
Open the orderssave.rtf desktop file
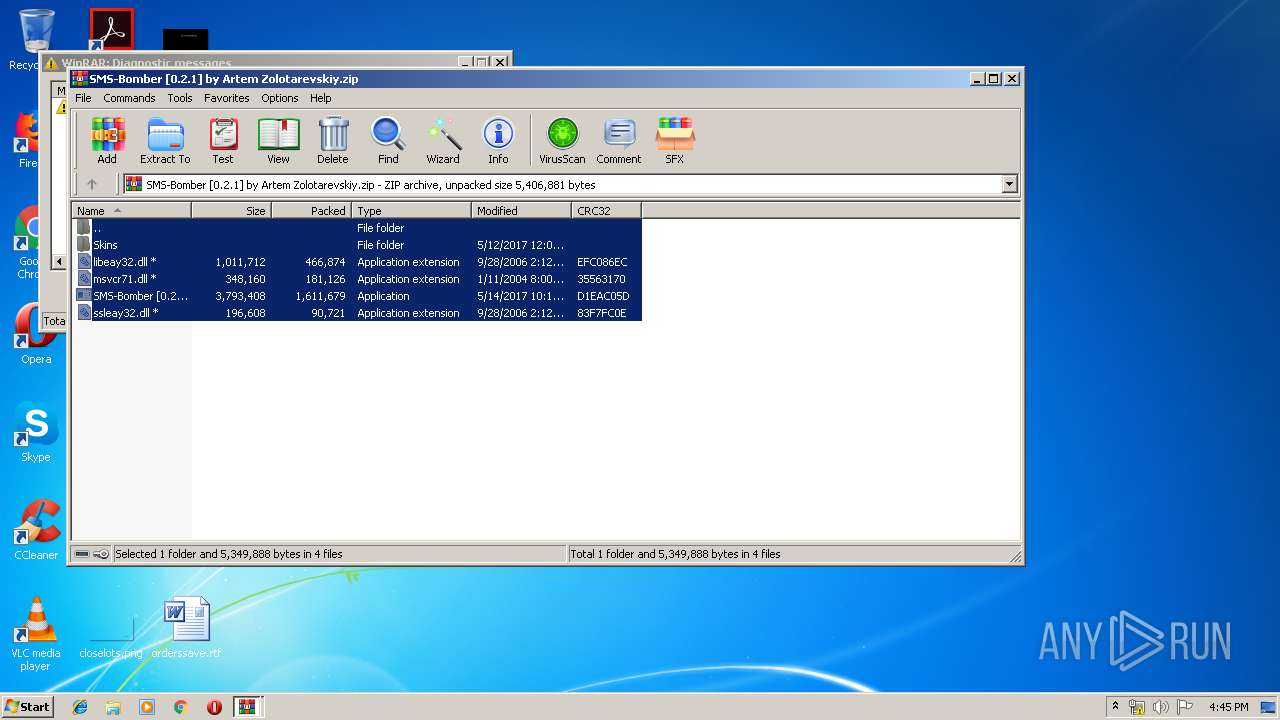click(x=186, y=628)
